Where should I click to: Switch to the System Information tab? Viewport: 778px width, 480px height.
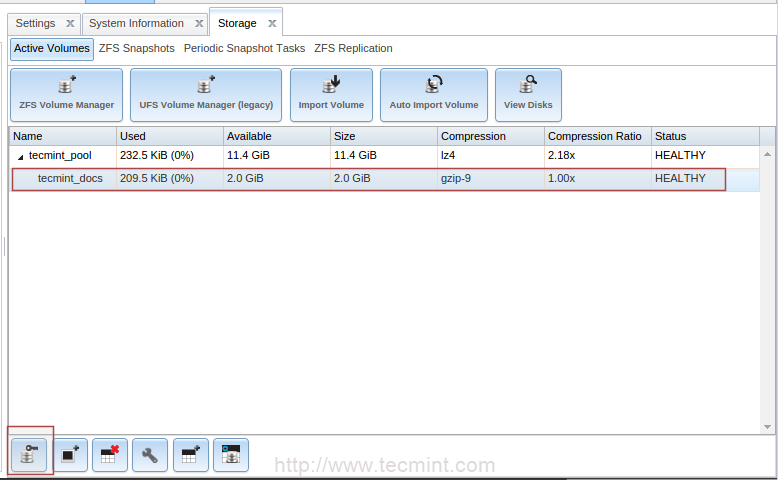pyautogui.click(x=136, y=23)
